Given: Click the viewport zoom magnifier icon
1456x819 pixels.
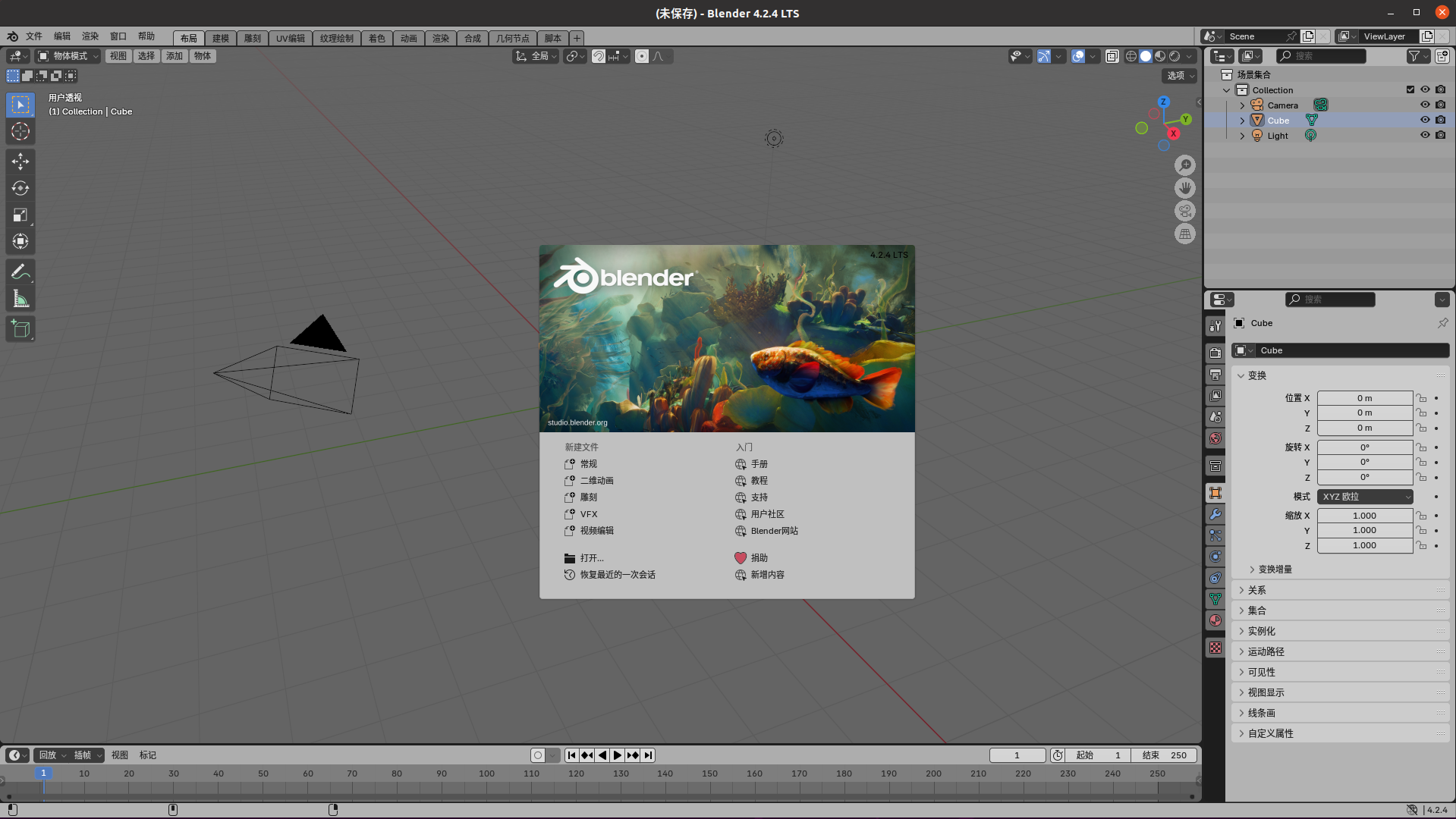Looking at the screenshot, I should [1185, 165].
